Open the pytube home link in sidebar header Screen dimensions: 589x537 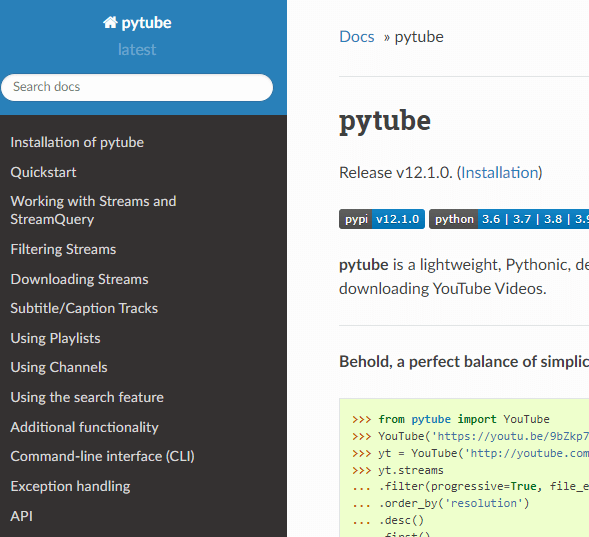(x=137, y=23)
